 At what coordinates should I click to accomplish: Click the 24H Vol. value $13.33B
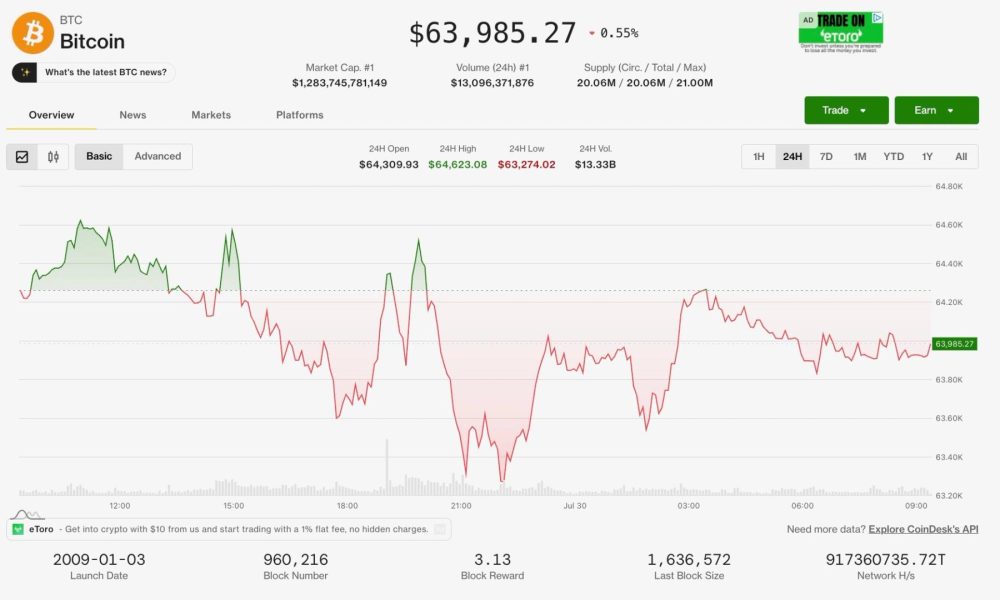595,165
